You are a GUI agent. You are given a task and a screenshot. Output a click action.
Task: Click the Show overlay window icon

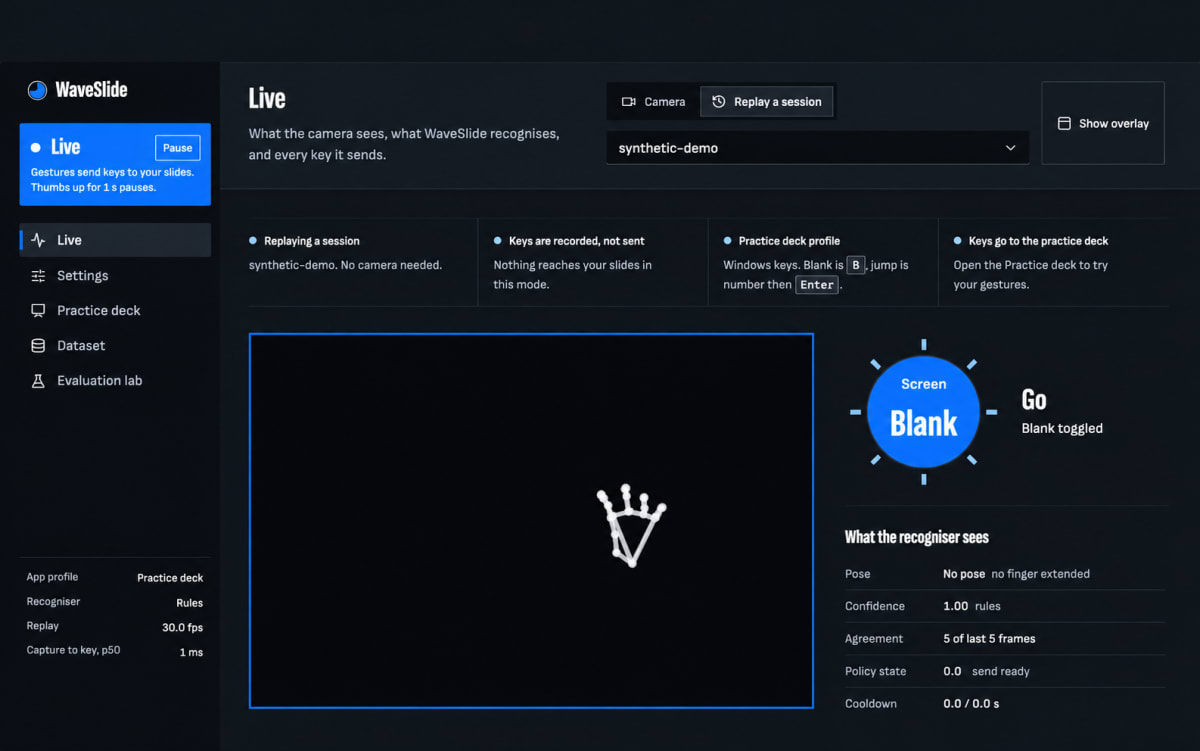tap(1064, 123)
